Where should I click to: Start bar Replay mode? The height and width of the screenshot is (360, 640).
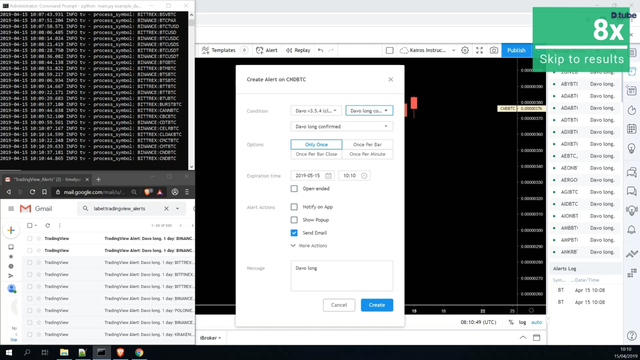pos(298,50)
